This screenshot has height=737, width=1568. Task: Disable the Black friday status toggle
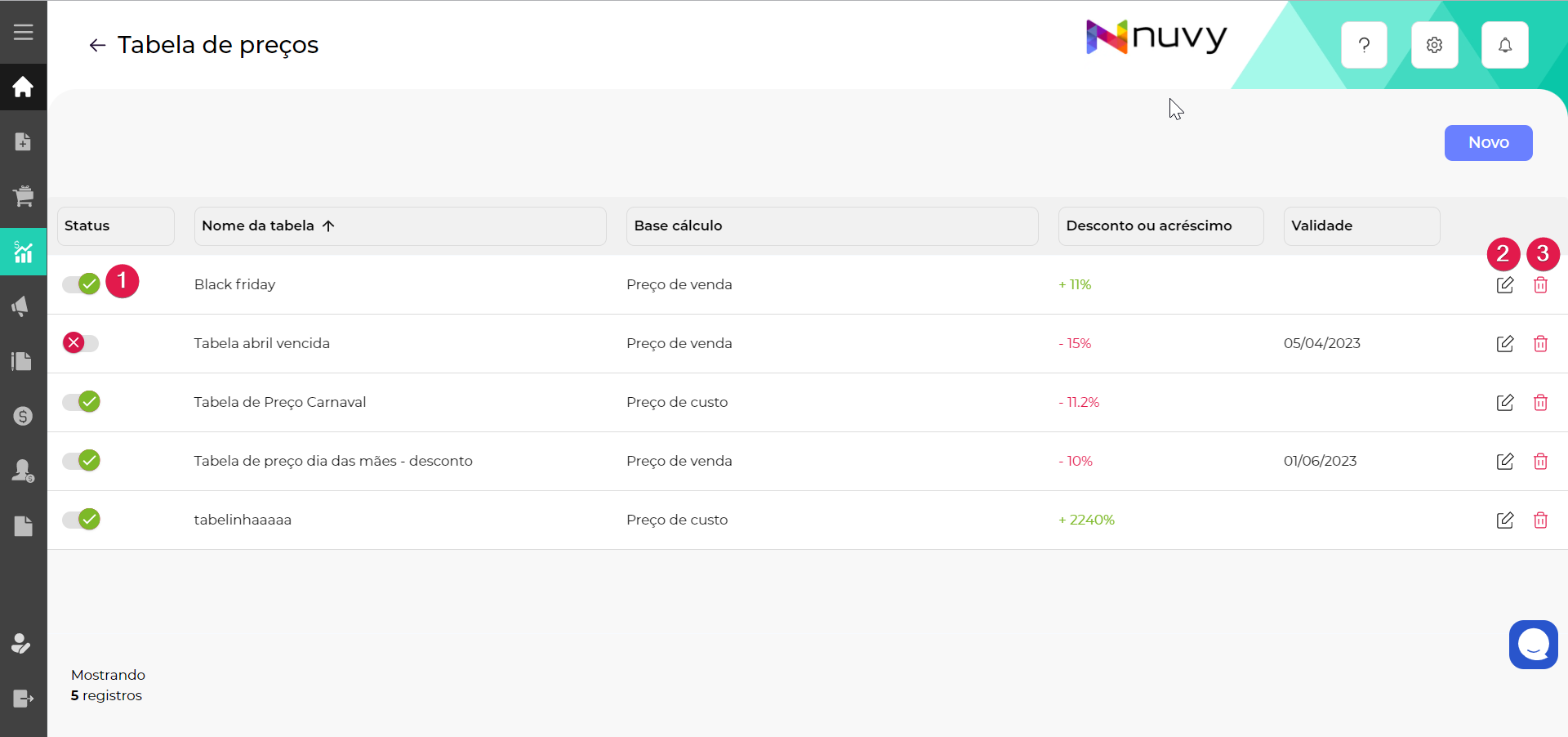[x=82, y=284]
